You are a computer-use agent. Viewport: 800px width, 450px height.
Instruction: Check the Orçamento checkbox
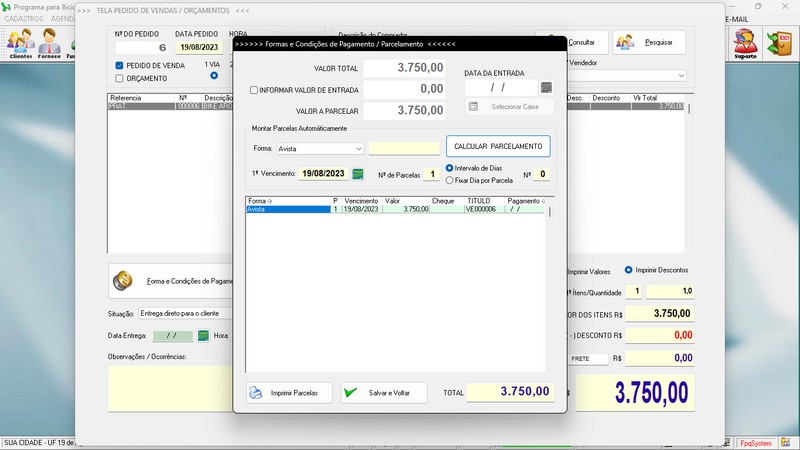click(x=120, y=78)
